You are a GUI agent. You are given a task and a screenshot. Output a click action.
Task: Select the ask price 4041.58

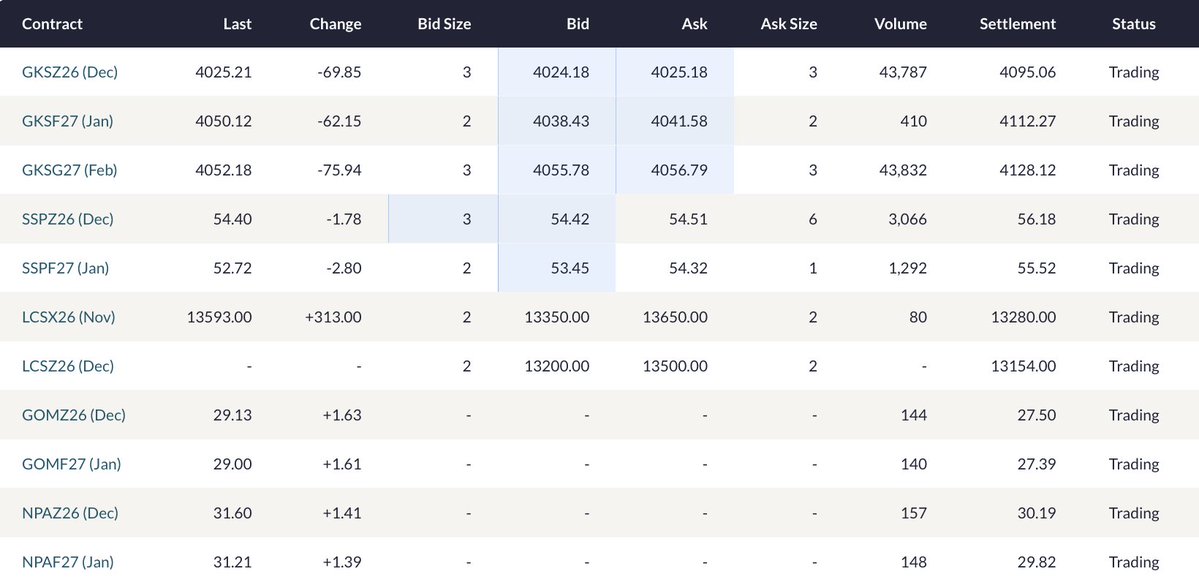pos(679,121)
